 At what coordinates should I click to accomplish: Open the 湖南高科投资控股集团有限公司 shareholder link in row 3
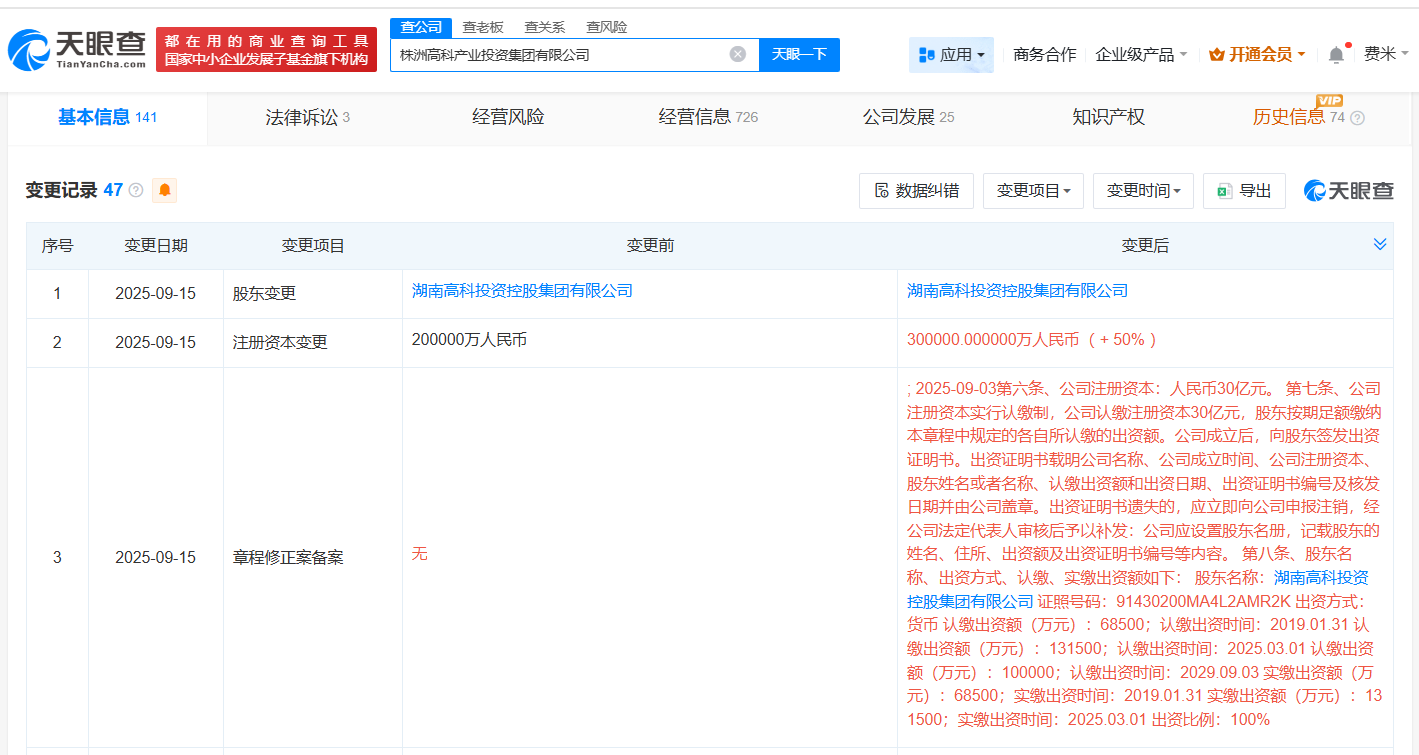(1138, 589)
